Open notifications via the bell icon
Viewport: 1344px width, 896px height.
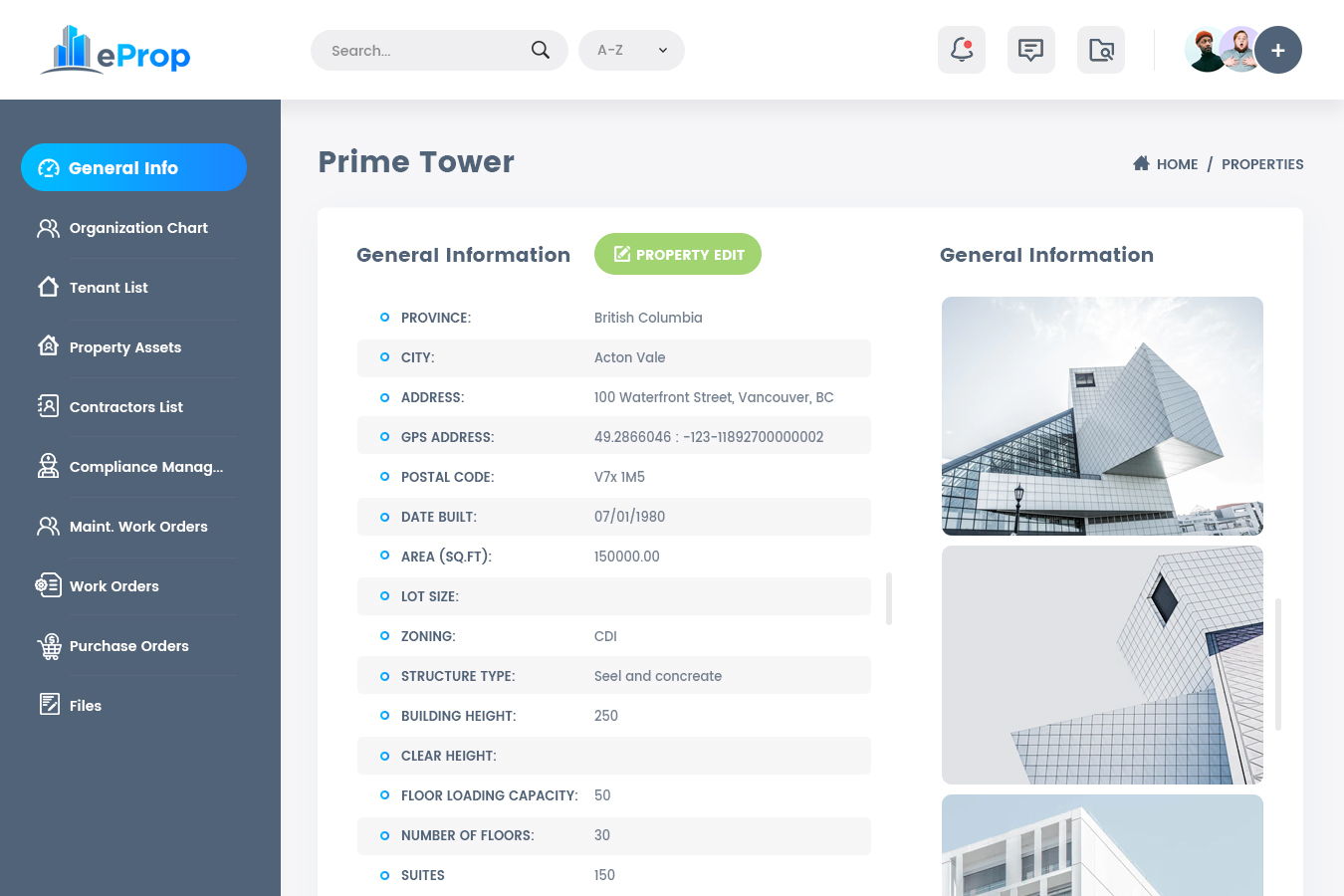click(x=961, y=49)
